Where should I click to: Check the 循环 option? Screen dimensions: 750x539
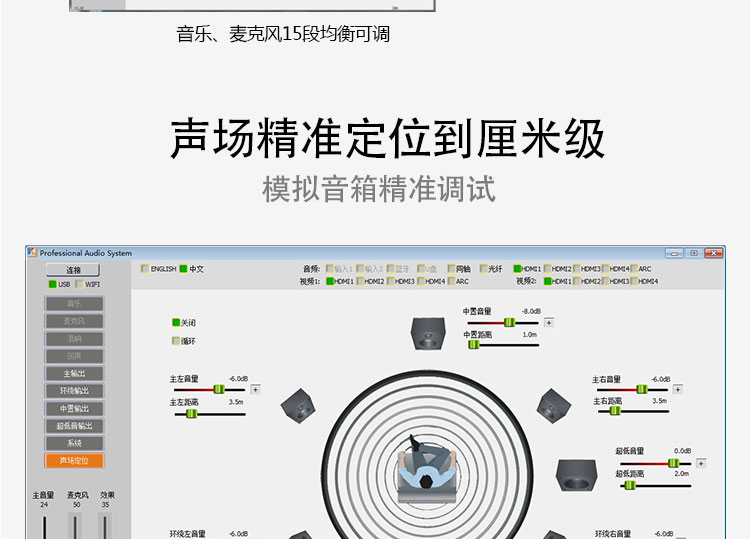click(176, 341)
